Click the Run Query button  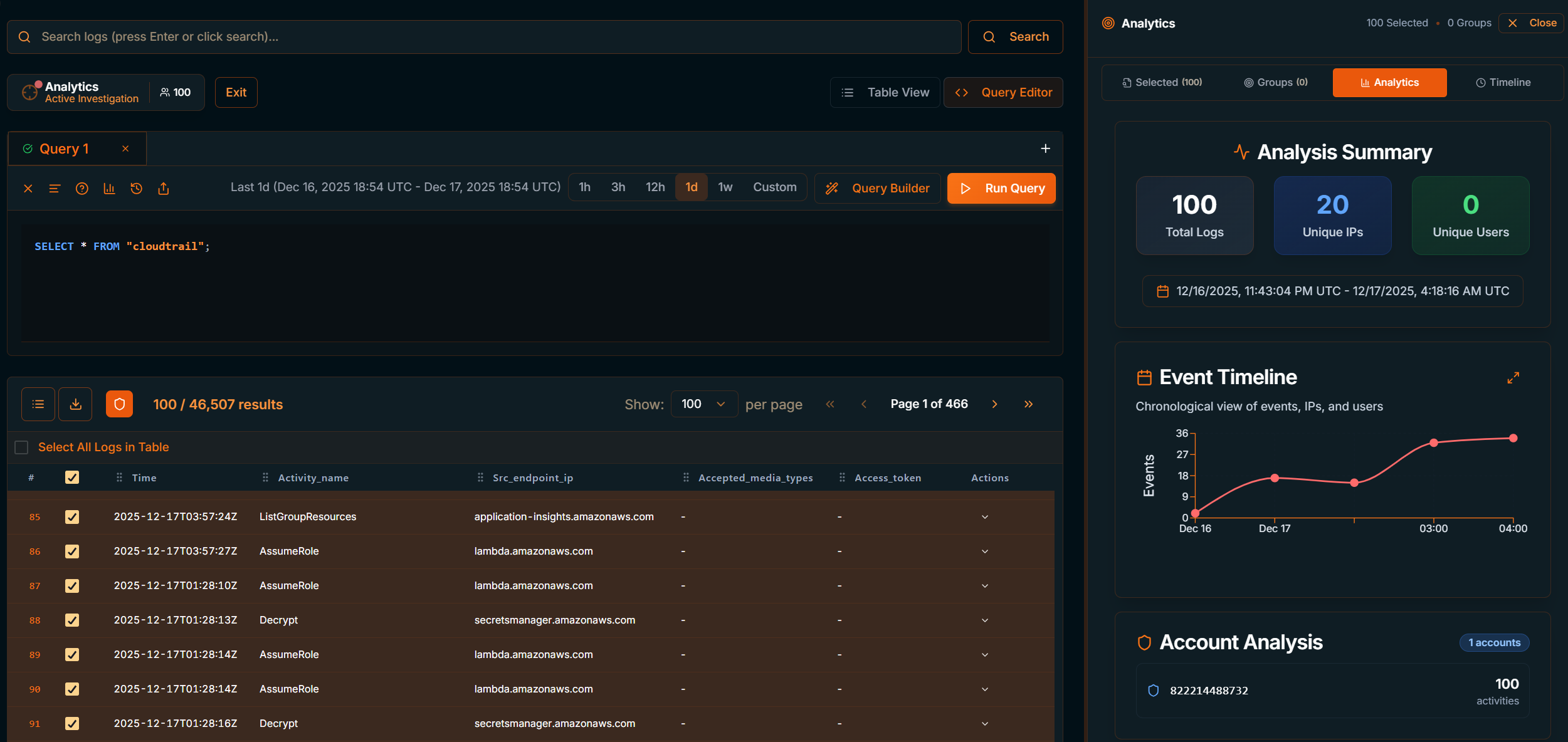tap(1001, 189)
